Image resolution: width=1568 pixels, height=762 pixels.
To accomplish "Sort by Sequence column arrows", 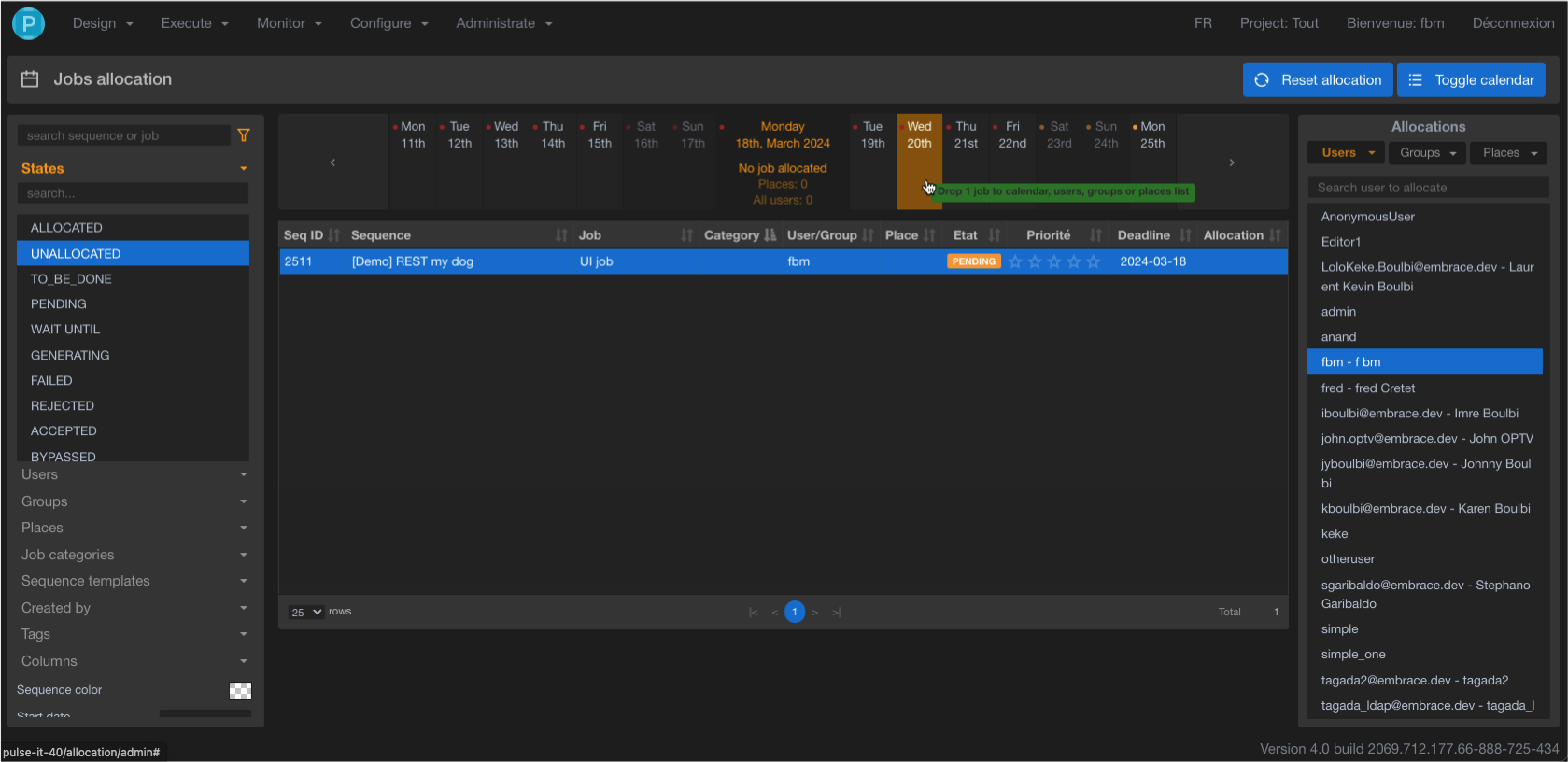I will [561, 235].
